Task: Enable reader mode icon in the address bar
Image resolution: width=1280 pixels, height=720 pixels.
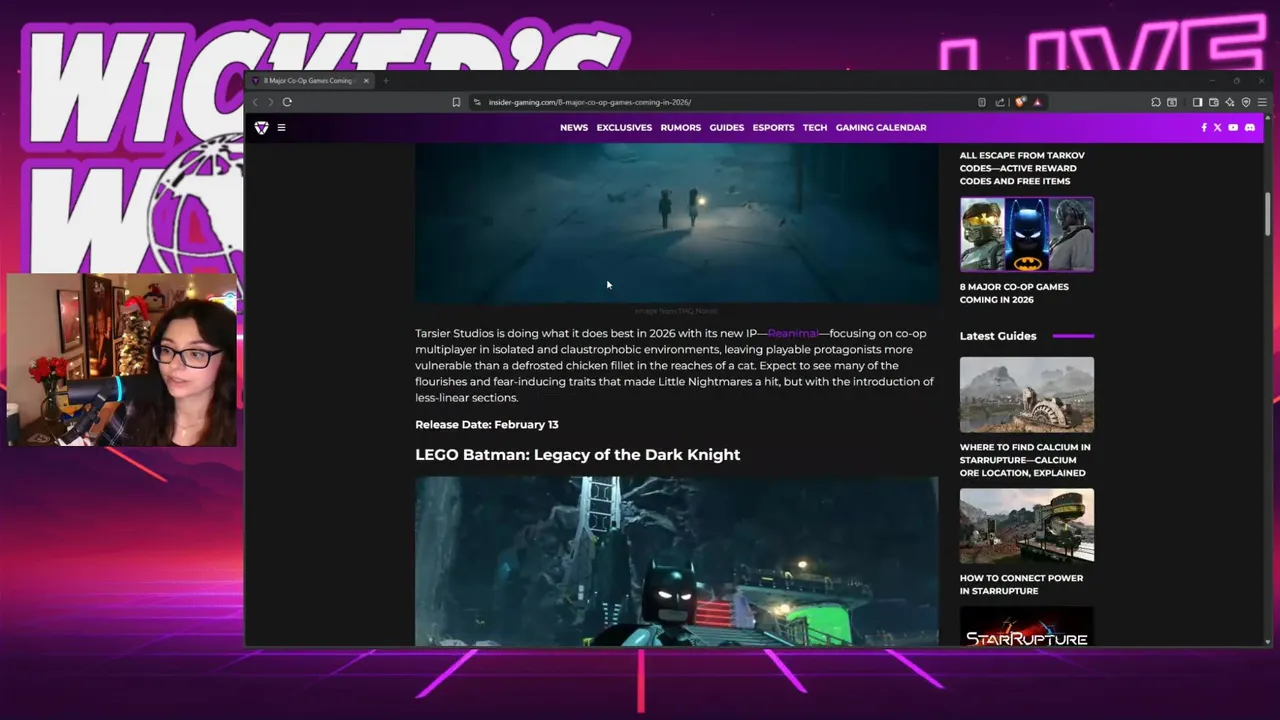Action: pos(982,102)
